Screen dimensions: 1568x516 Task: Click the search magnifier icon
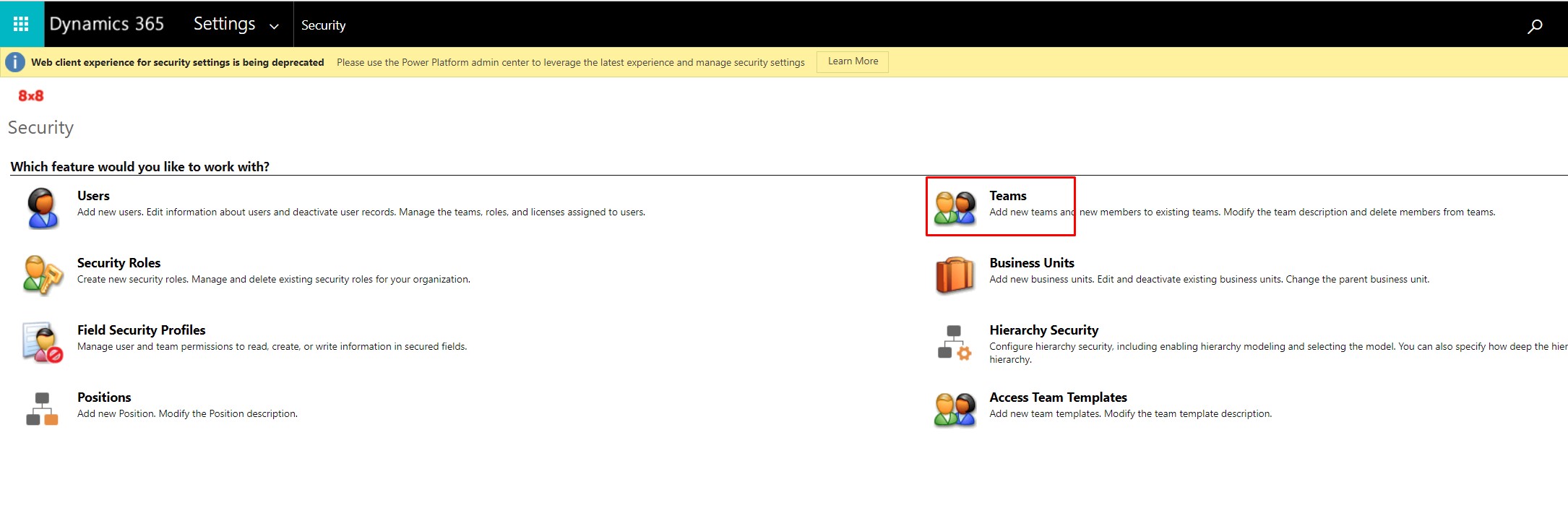coord(1535,26)
